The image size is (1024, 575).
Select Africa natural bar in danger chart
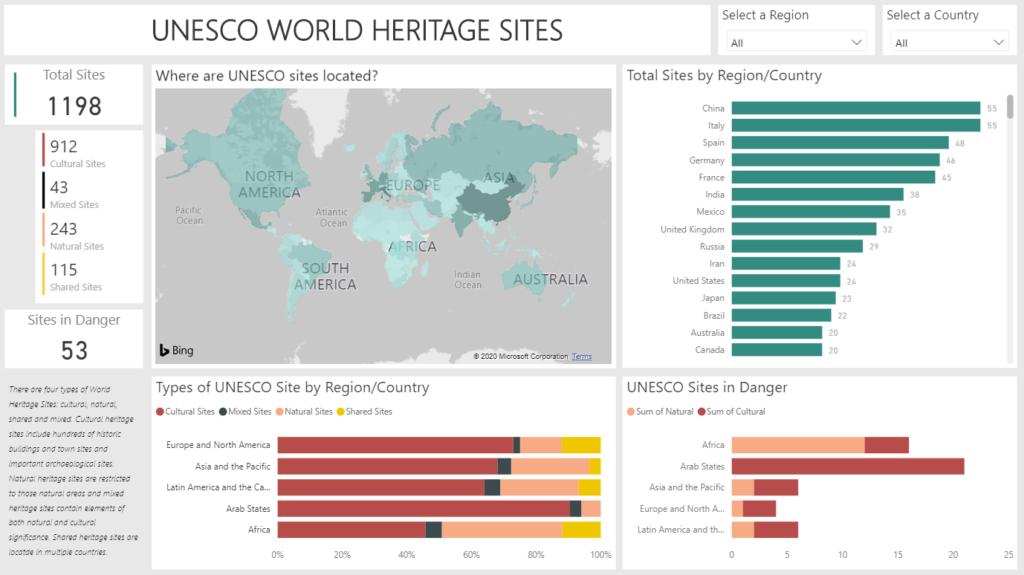(798, 445)
